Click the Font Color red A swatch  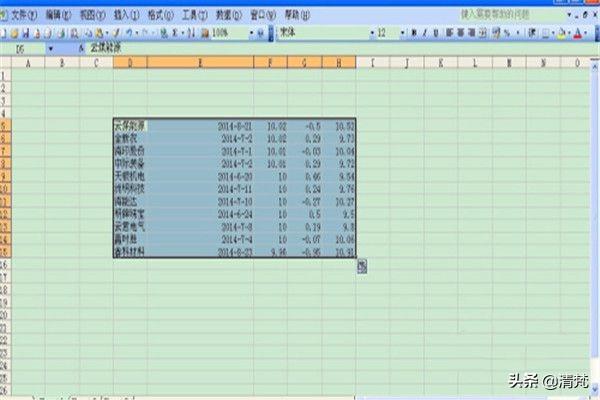(x=578, y=33)
